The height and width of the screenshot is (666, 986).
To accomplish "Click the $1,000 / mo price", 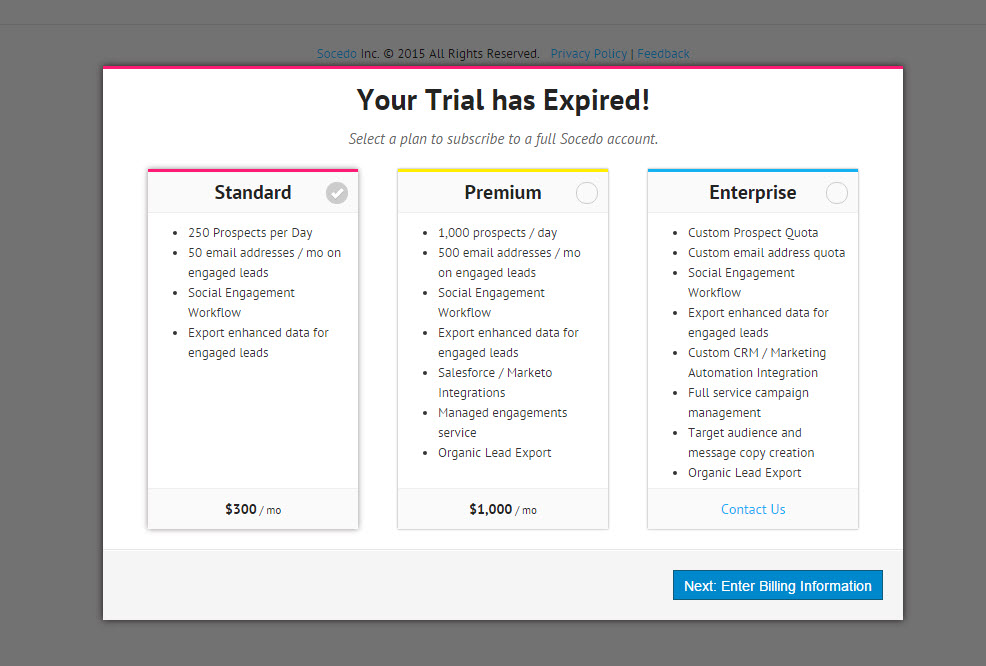I will 503,509.
